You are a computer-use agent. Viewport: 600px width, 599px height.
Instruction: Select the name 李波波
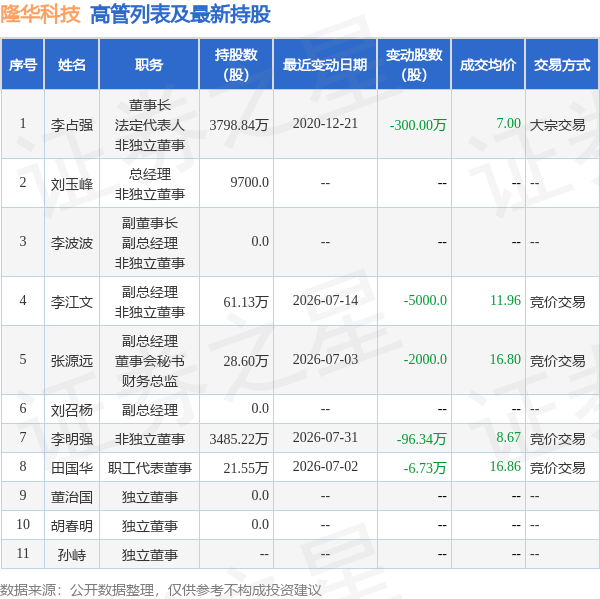point(72,243)
